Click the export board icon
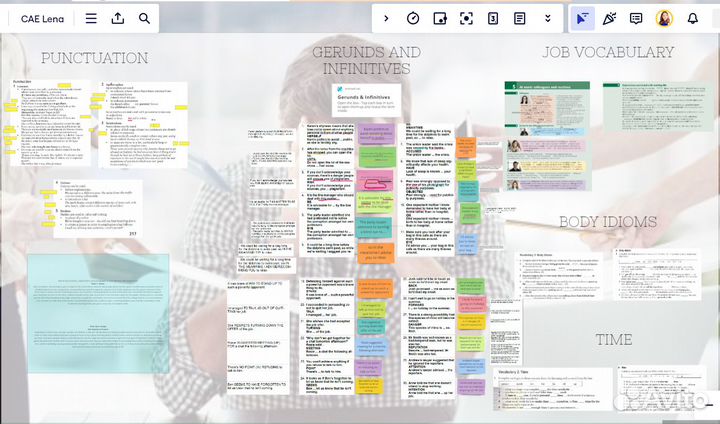The image size is (720, 424). click(x=118, y=18)
